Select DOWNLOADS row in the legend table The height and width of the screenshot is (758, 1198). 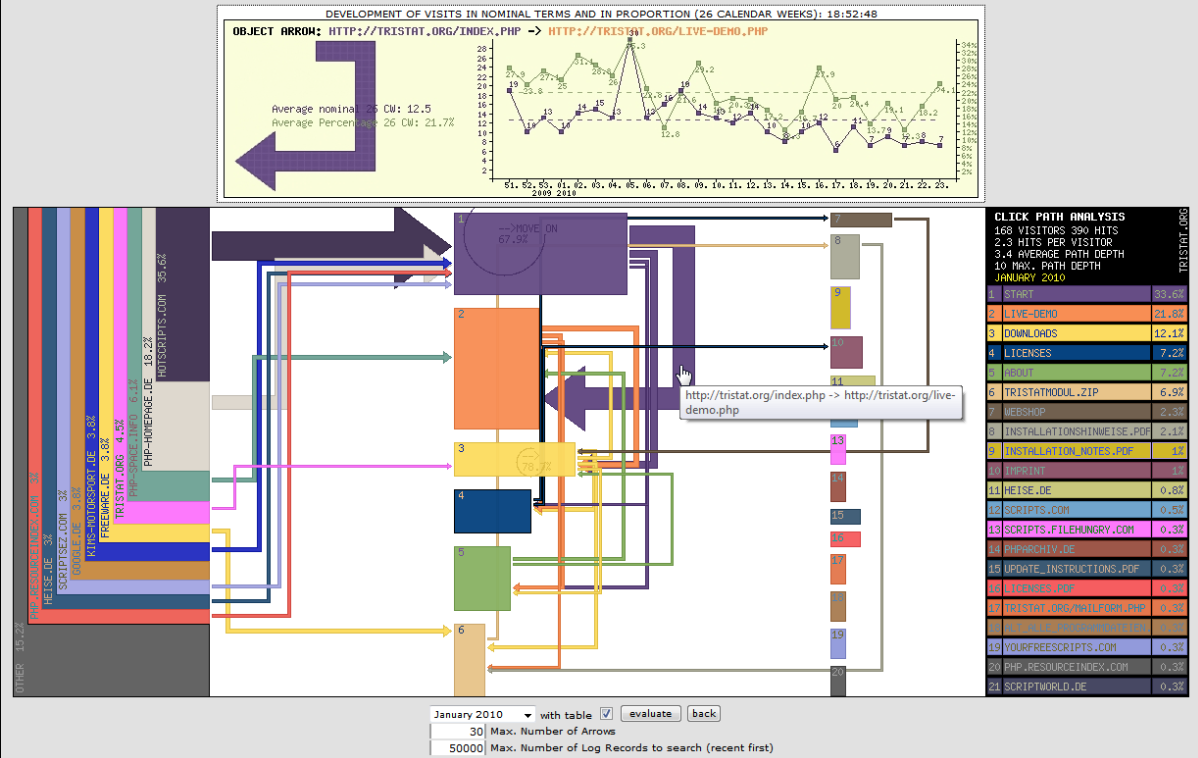[x=1086, y=333]
